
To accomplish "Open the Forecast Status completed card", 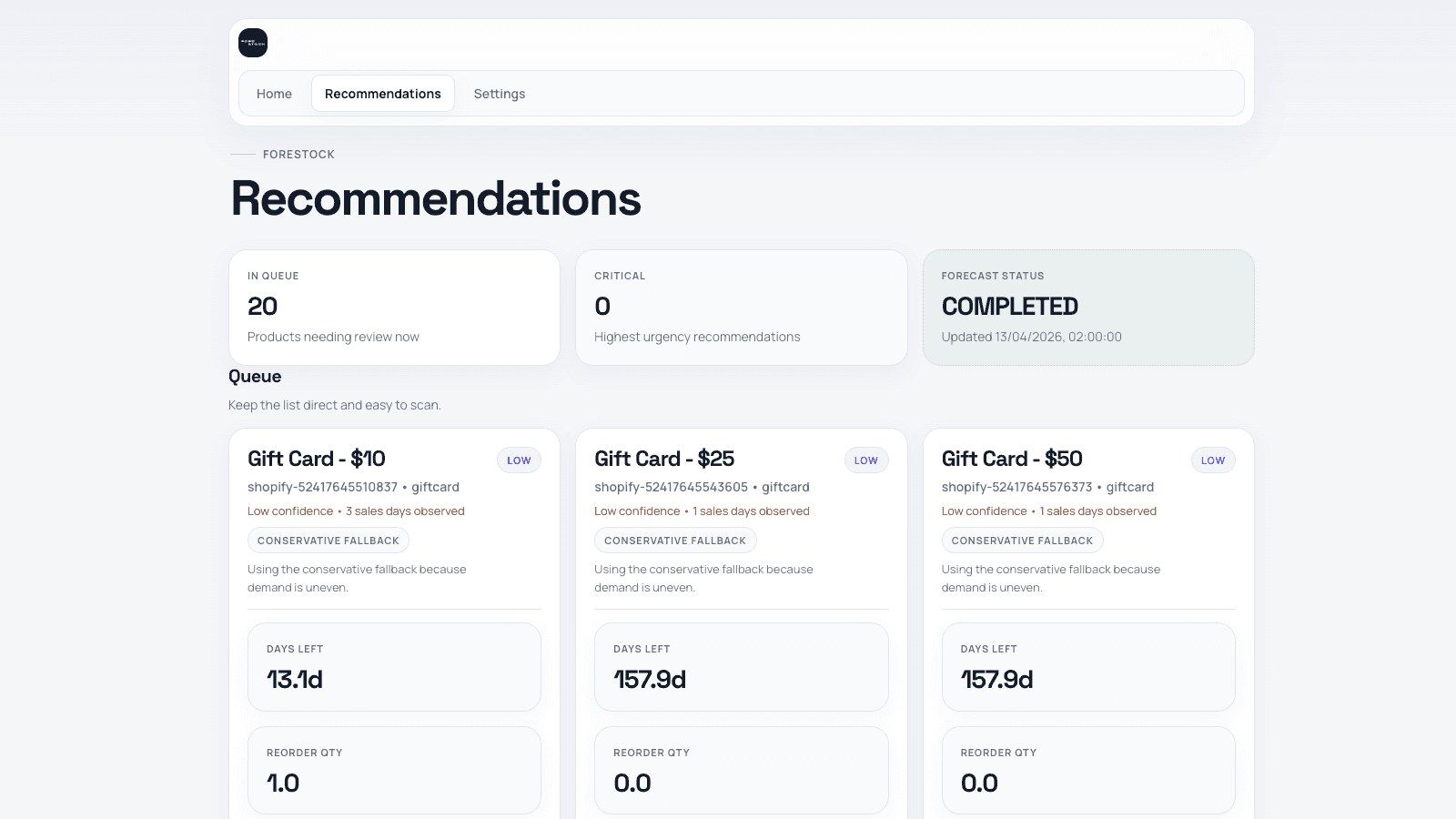I will click(x=1088, y=308).
